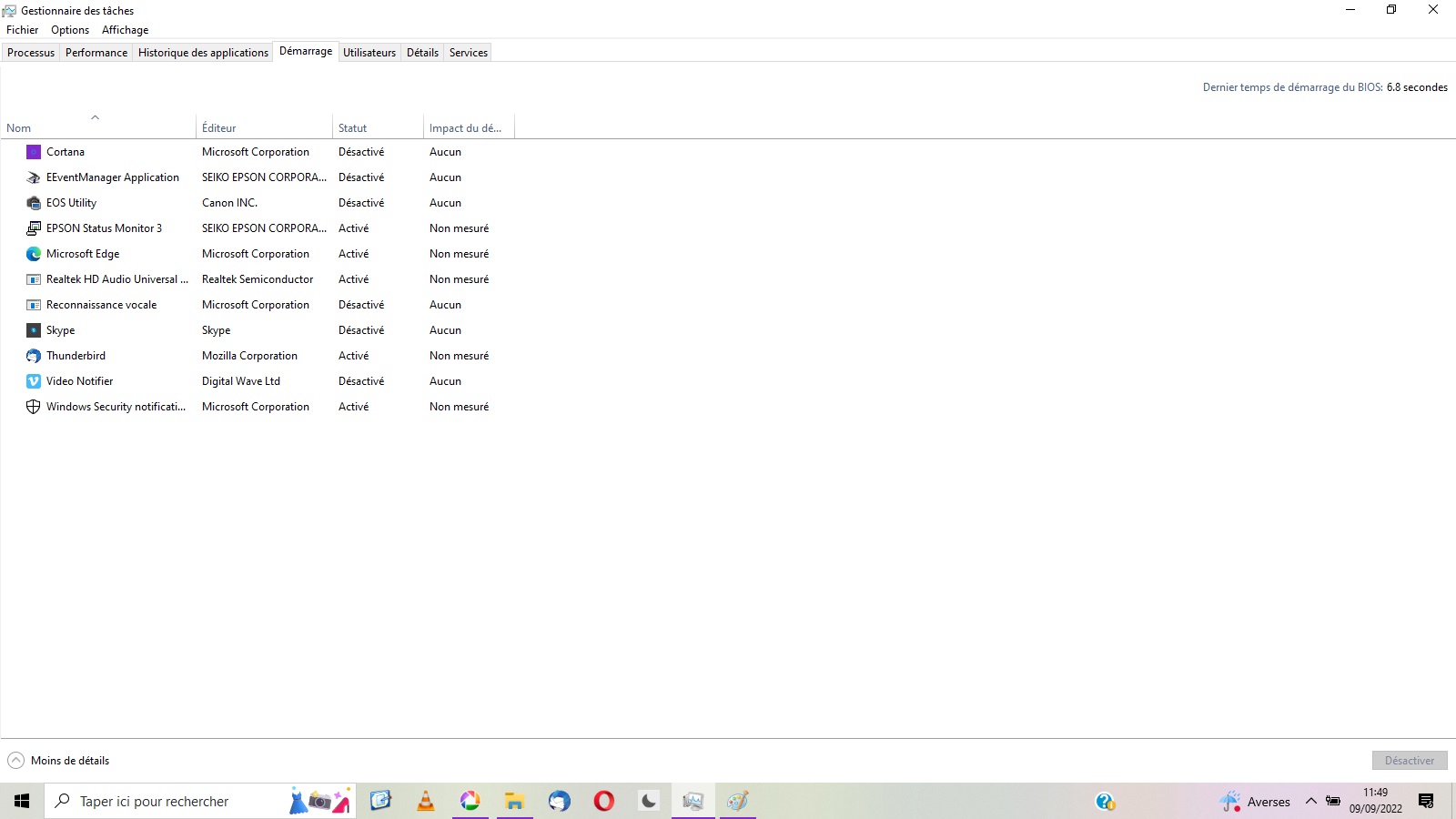
Task: Collapse view with Moins de détails
Action: [x=58, y=761]
